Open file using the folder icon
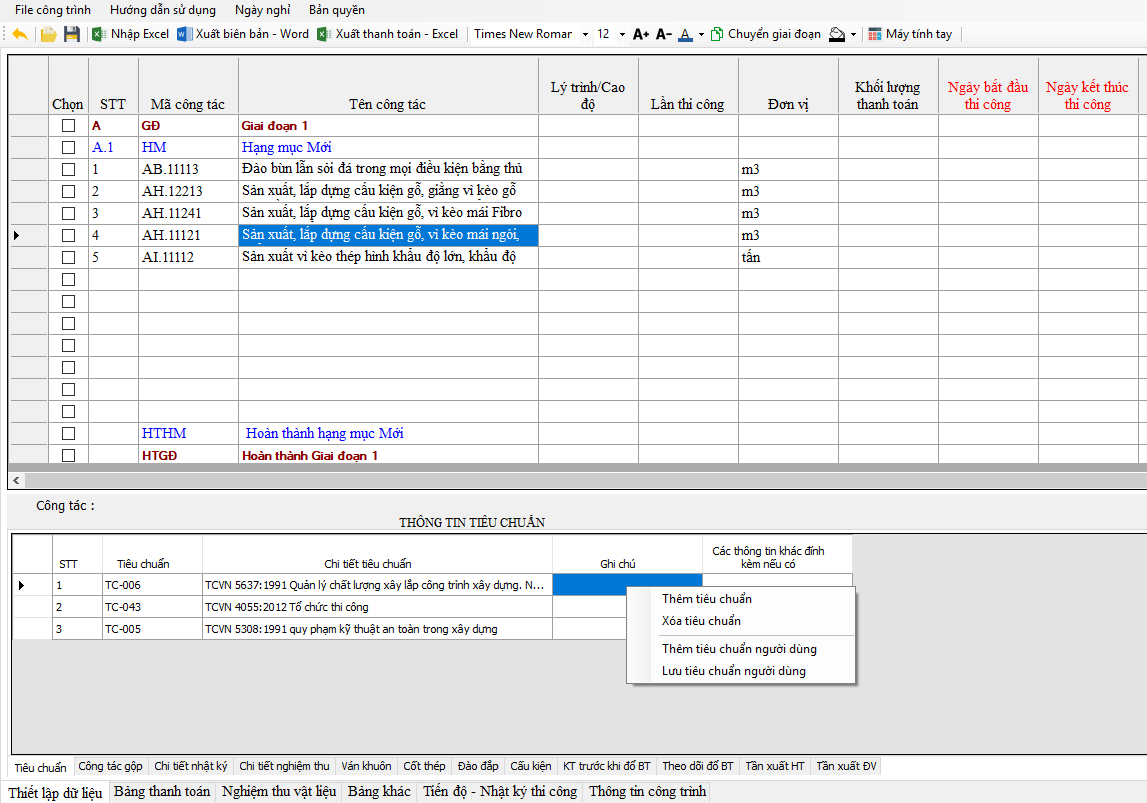 pos(48,34)
